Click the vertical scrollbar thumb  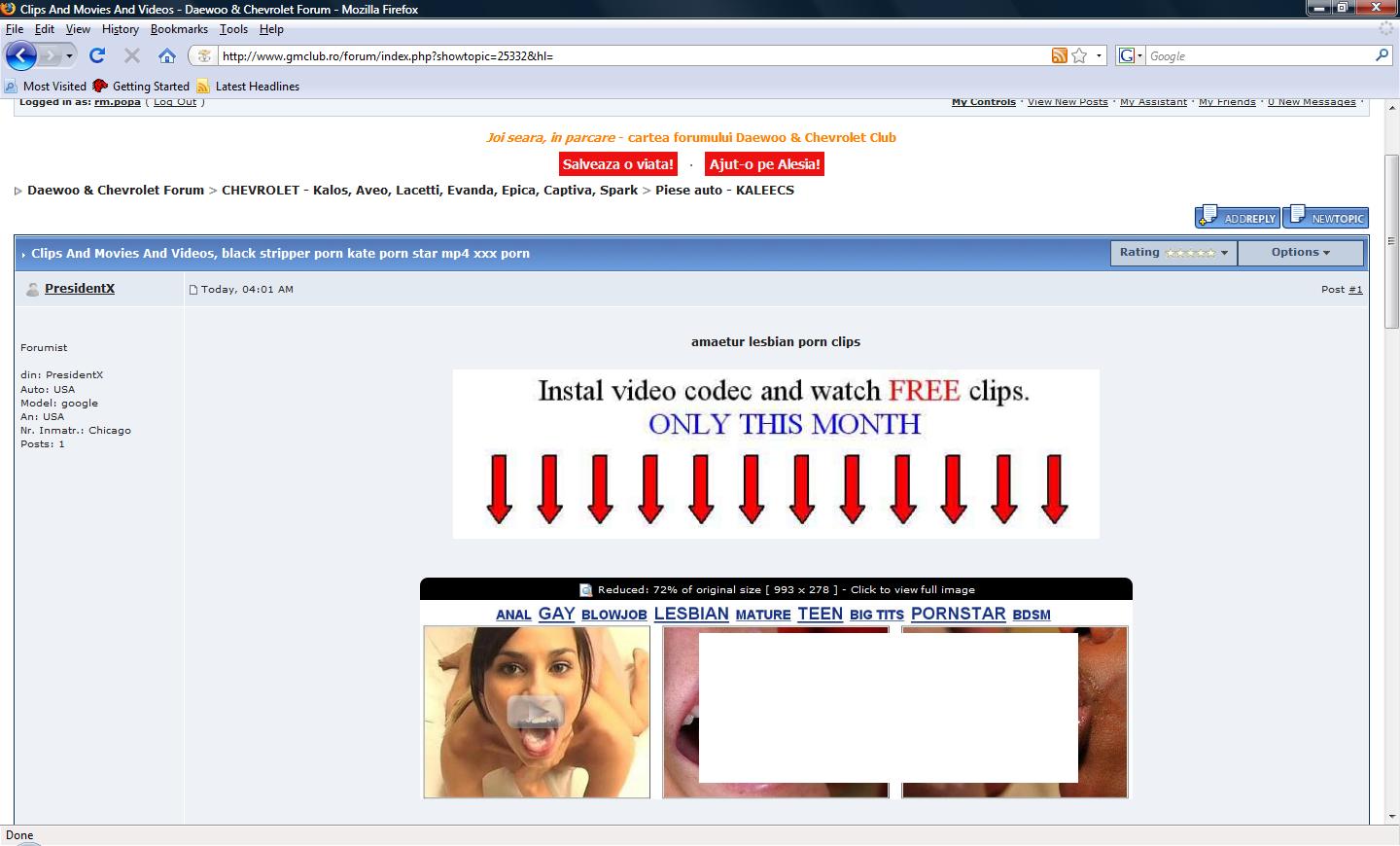tap(1391, 241)
